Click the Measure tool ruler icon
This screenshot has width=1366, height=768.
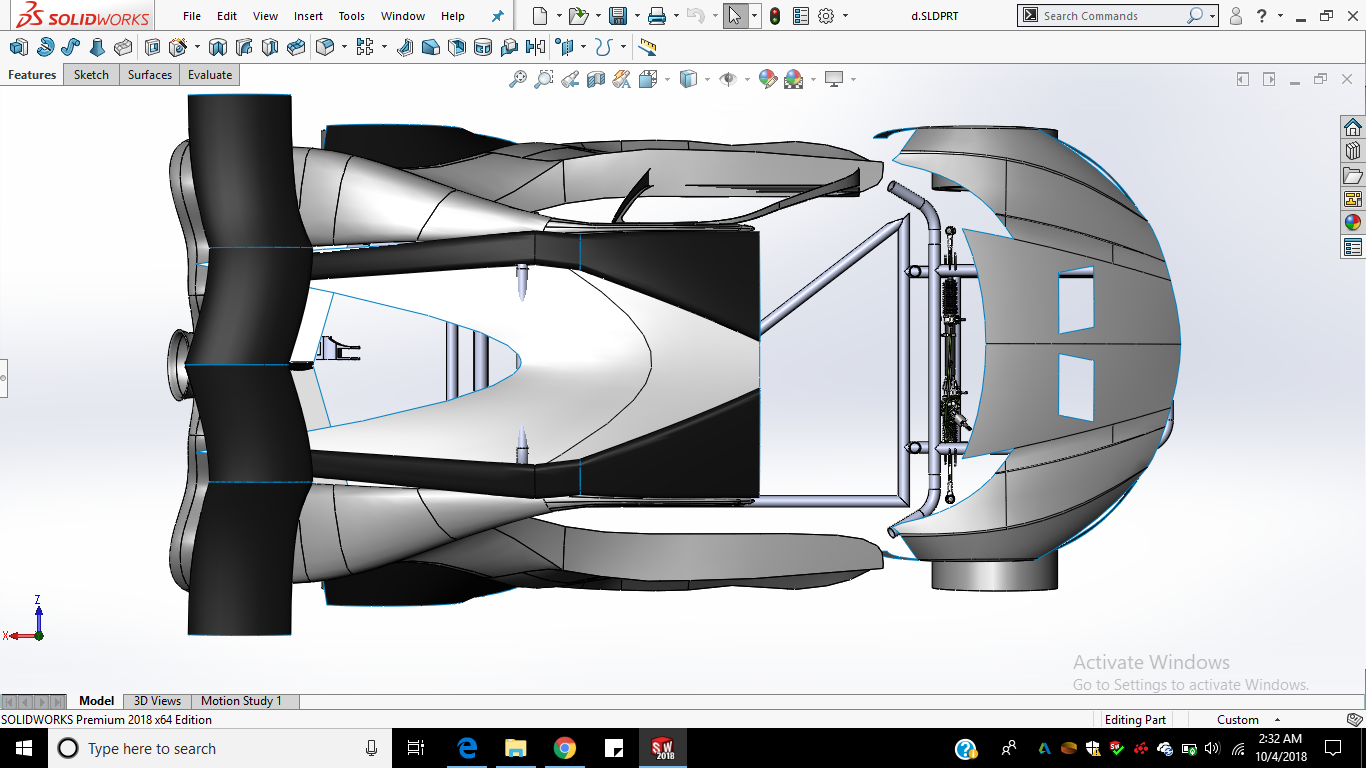click(x=647, y=47)
